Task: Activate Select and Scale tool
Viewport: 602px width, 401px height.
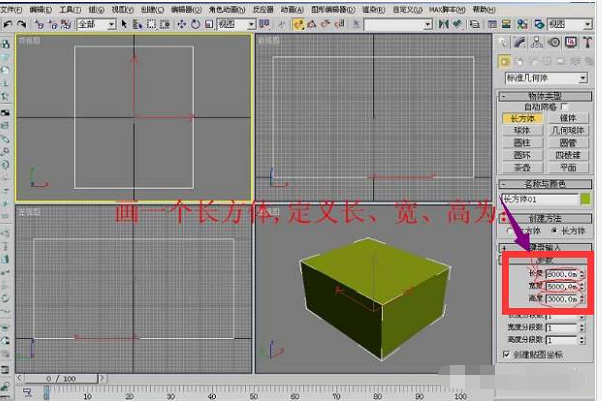Action: 209,24
